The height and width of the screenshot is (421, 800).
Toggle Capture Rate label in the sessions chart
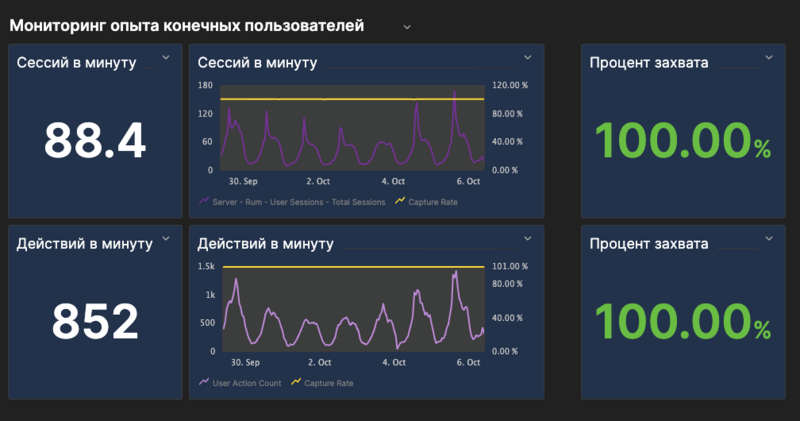tap(432, 202)
